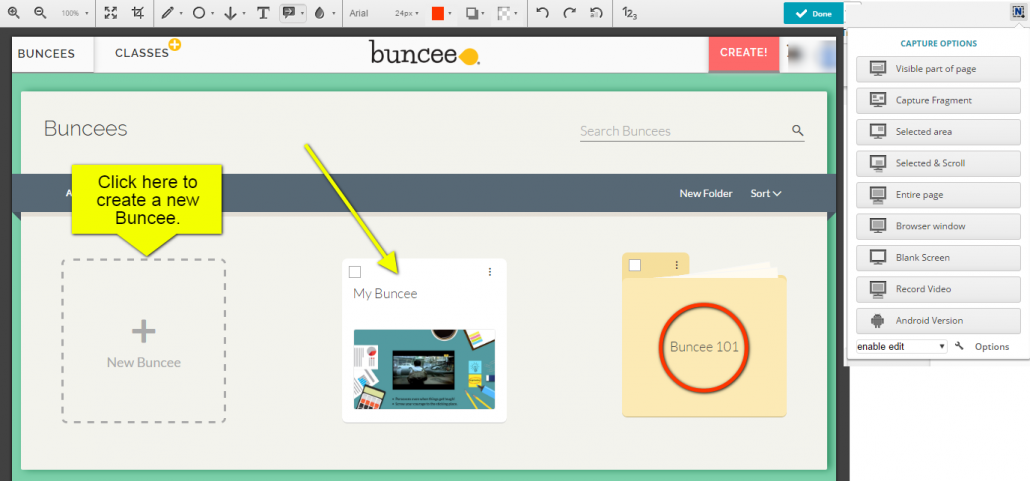
Task: Open the Buncee 101 folder
Action: pos(704,346)
